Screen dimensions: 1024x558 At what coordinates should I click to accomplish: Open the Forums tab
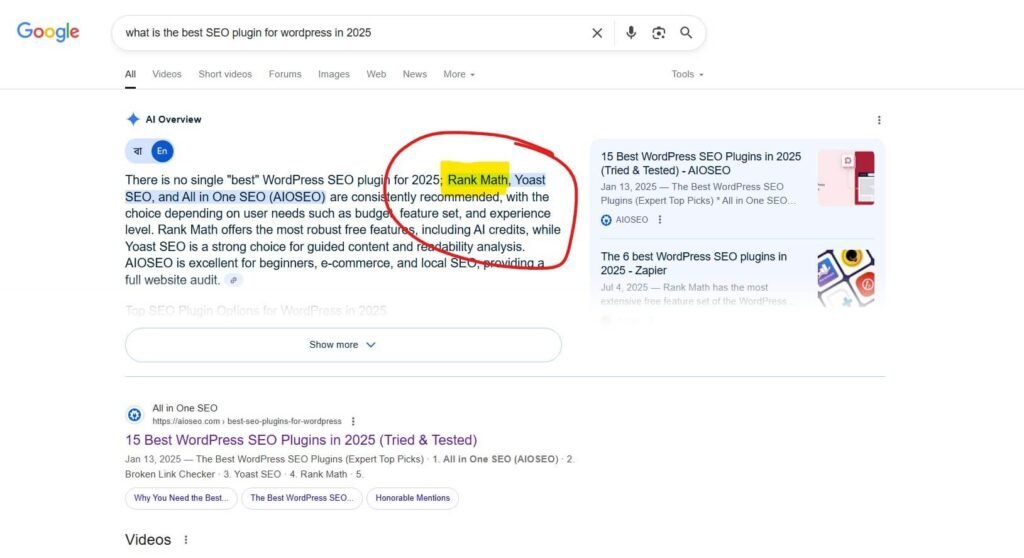coord(285,74)
